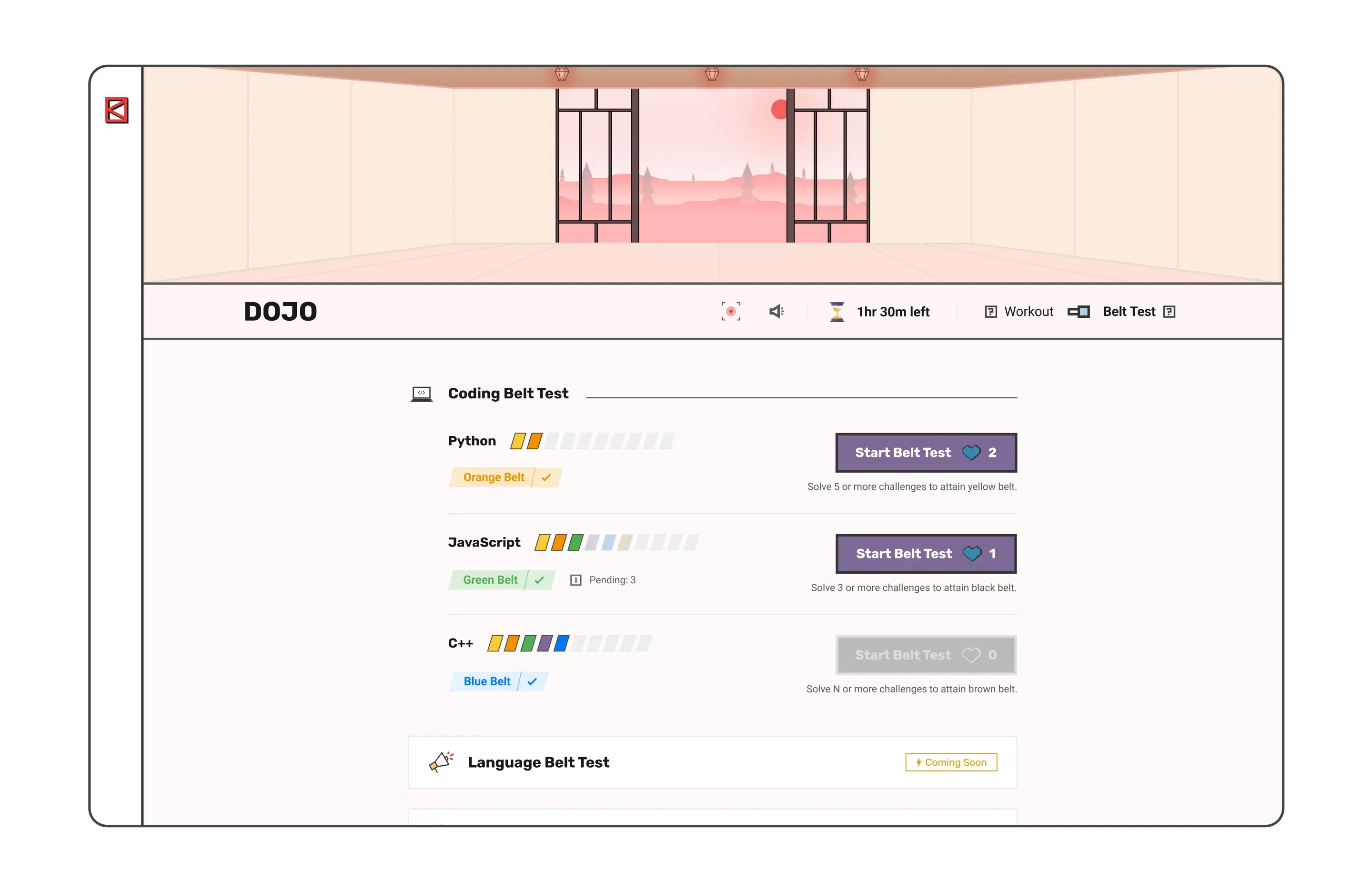Click the checkmark on Green Belt badge
Image resolution: width=1372 pixels, height=892 pixels.
point(539,580)
